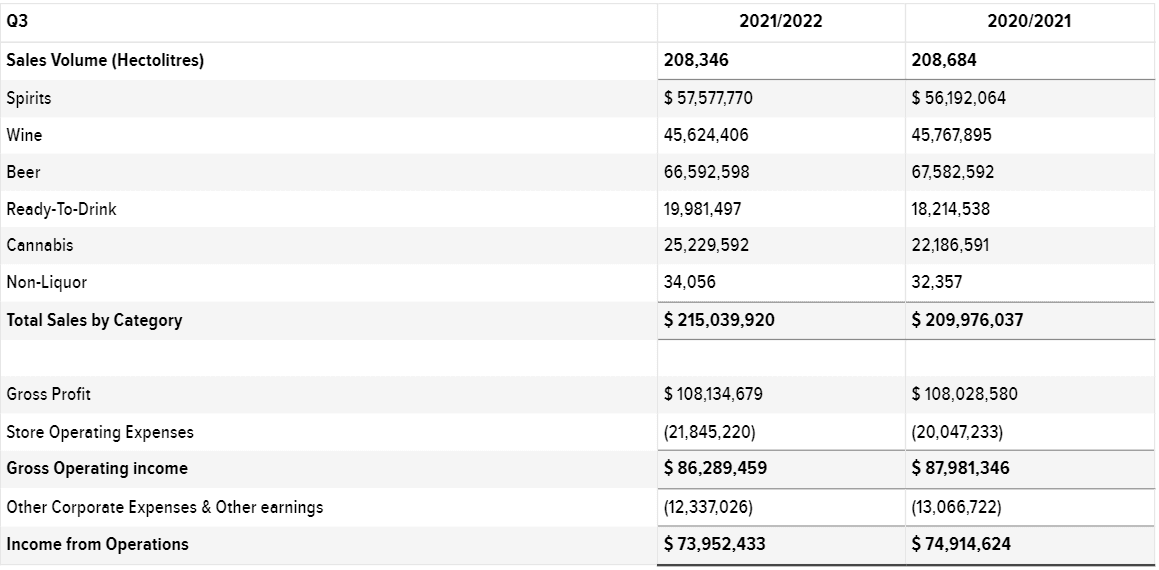Select the Ready-To-Drink row label
The width and height of the screenshot is (1159, 570).
pyautogui.click(x=61, y=209)
